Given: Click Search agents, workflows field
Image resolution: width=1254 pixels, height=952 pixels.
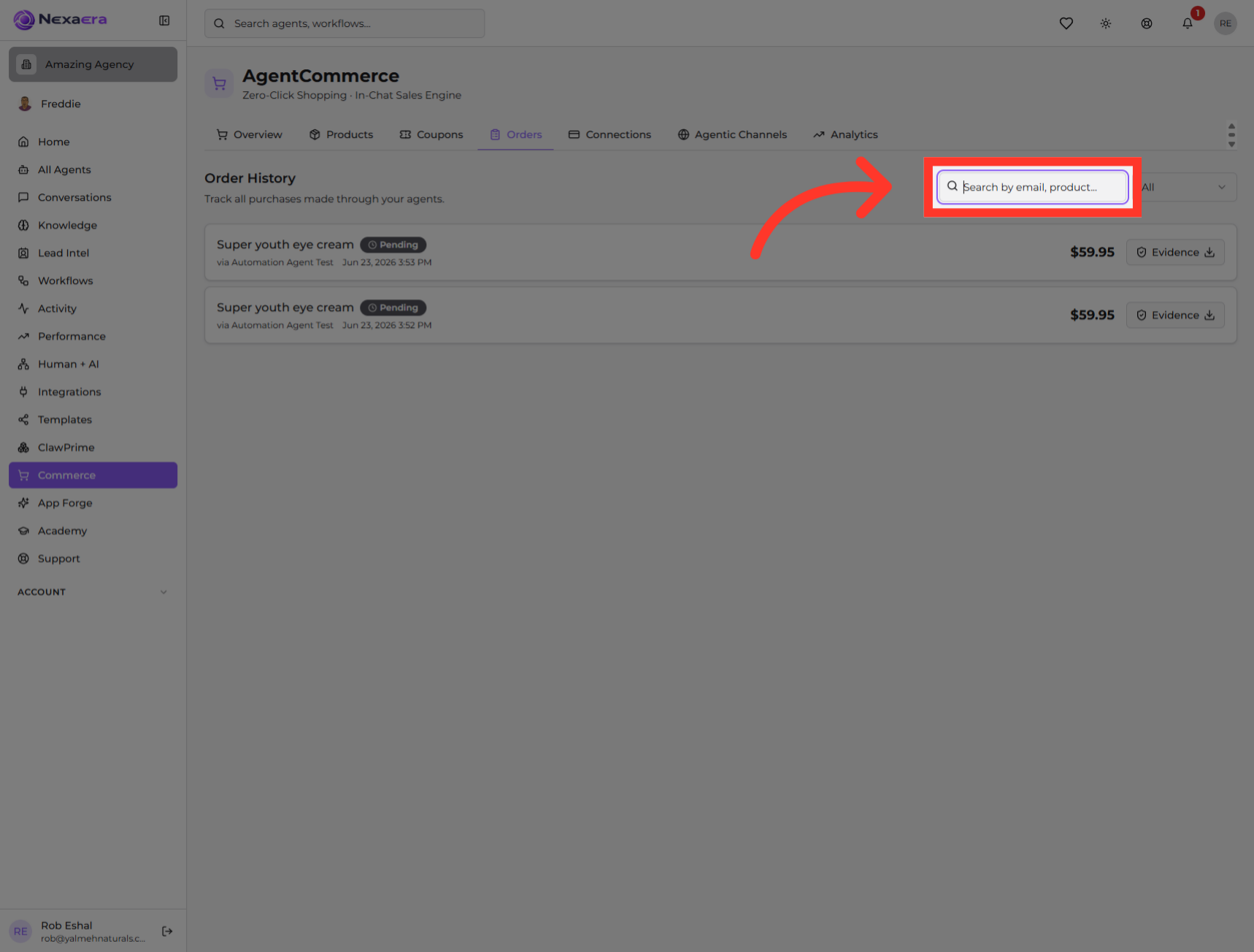Looking at the screenshot, I should pyautogui.click(x=345, y=23).
